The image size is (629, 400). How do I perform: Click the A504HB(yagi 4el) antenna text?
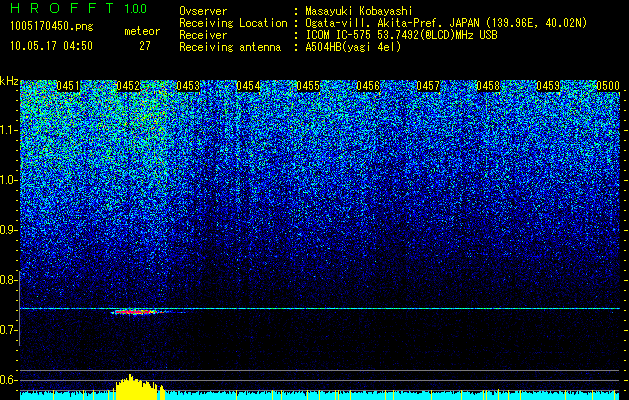coord(353,47)
